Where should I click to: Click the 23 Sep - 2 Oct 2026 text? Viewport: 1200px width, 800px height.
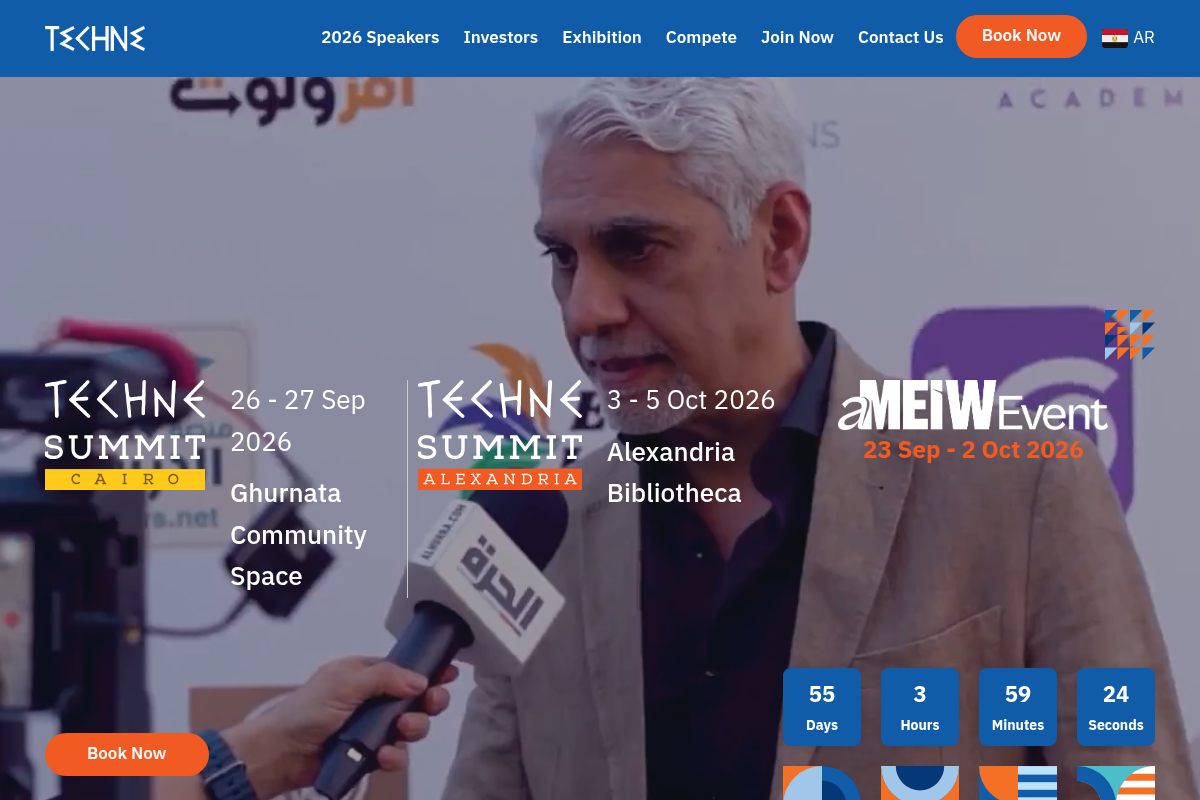pos(973,450)
